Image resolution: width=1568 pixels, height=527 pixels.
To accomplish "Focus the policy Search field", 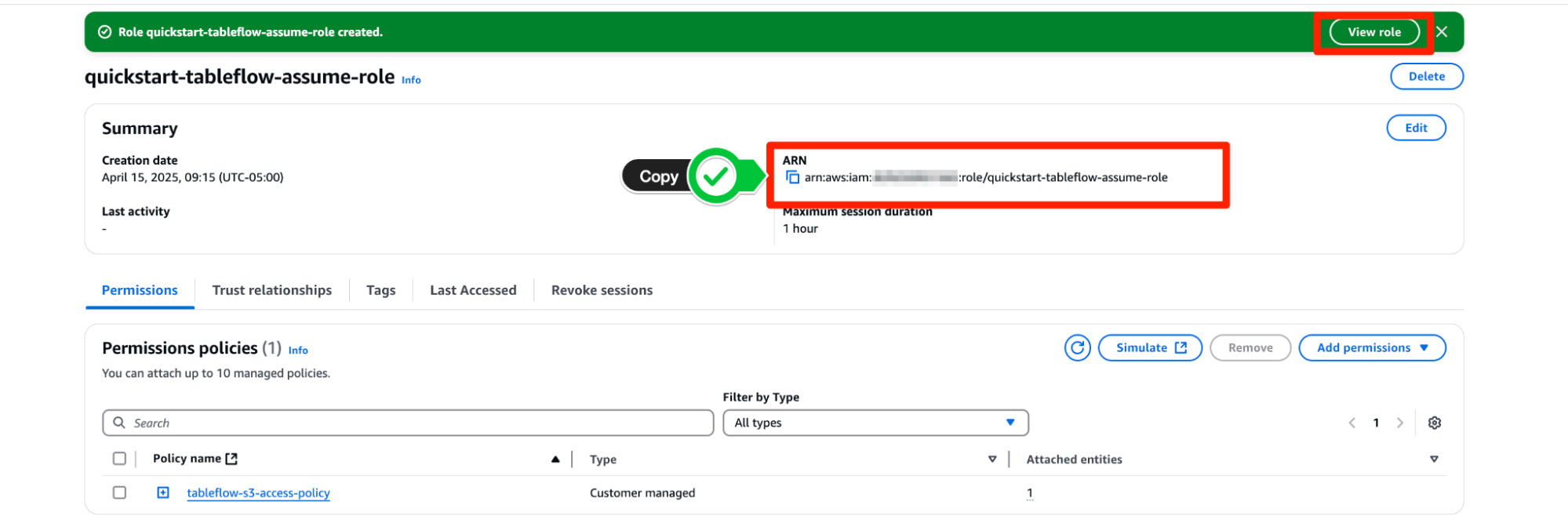I will point(408,423).
